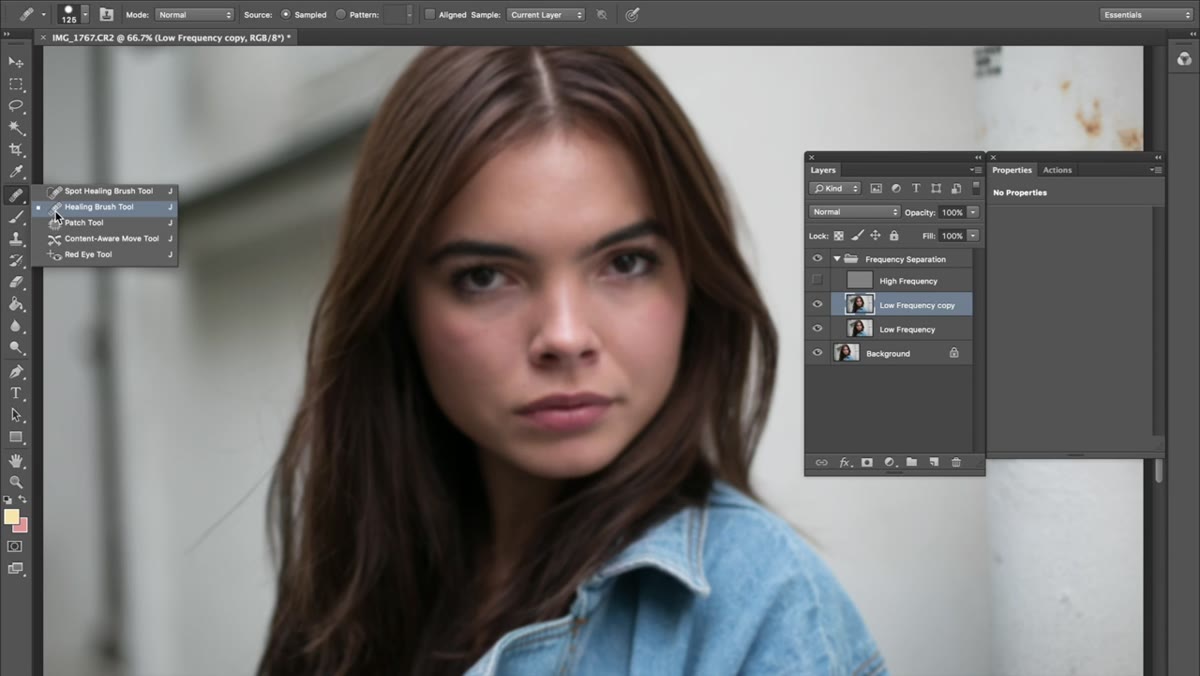Viewport: 1200px width, 676px height.
Task: Hide the Frequency Separation group
Action: coord(817,258)
